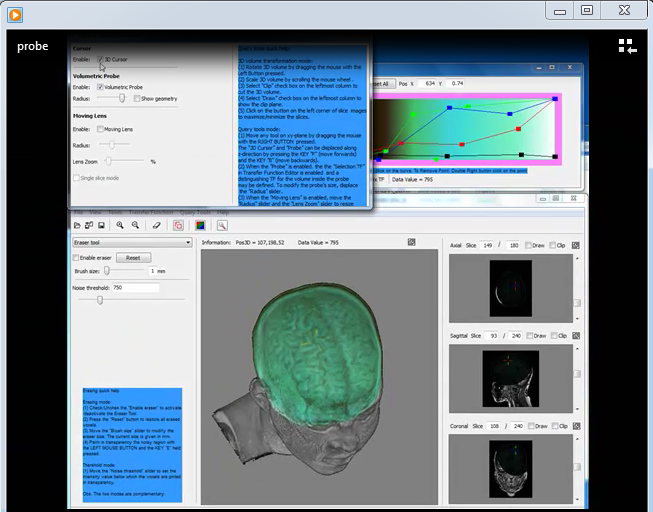Maximize the Coronal slice view icon

pyautogui.click(x=576, y=426)
